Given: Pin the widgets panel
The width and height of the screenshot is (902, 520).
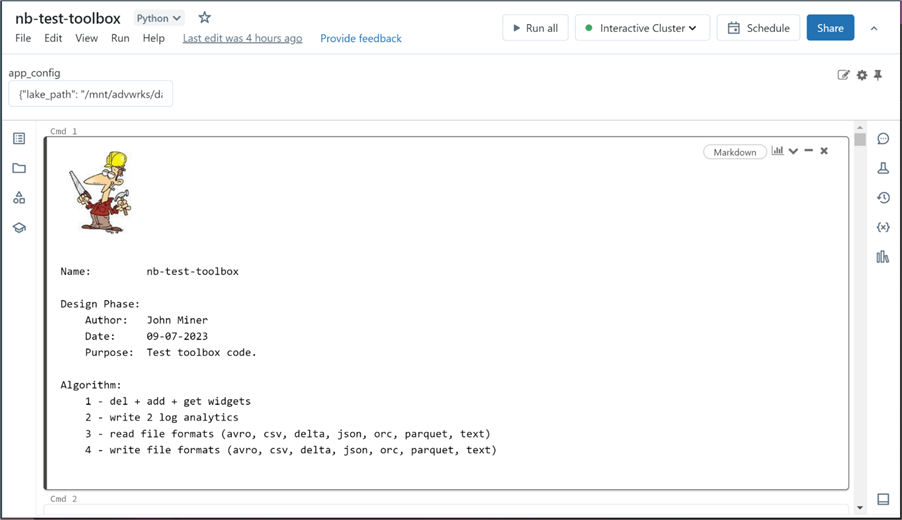Looking at the screenshot, I should tap(878, 75).
